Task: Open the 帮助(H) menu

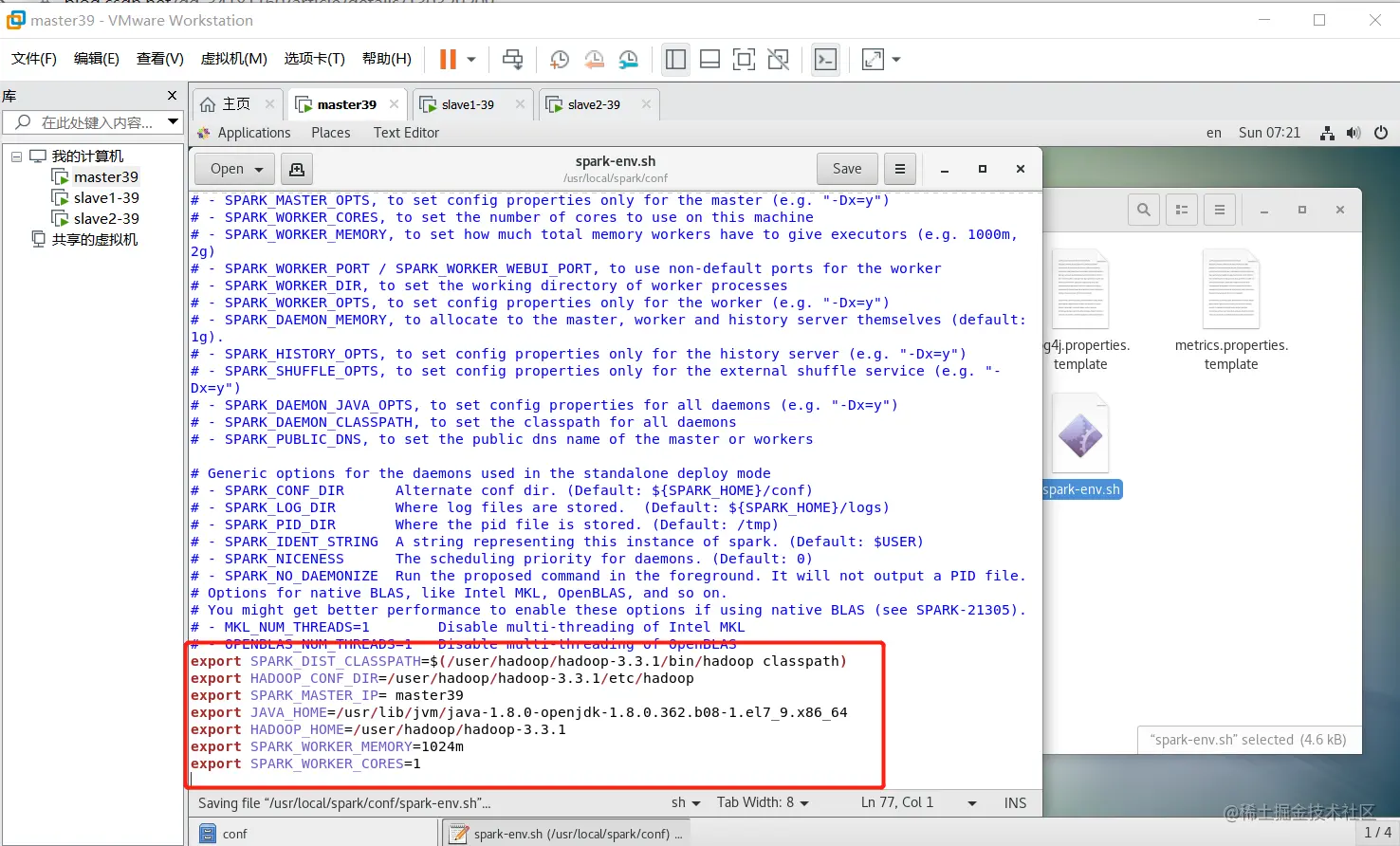Action: click(387, 59)
